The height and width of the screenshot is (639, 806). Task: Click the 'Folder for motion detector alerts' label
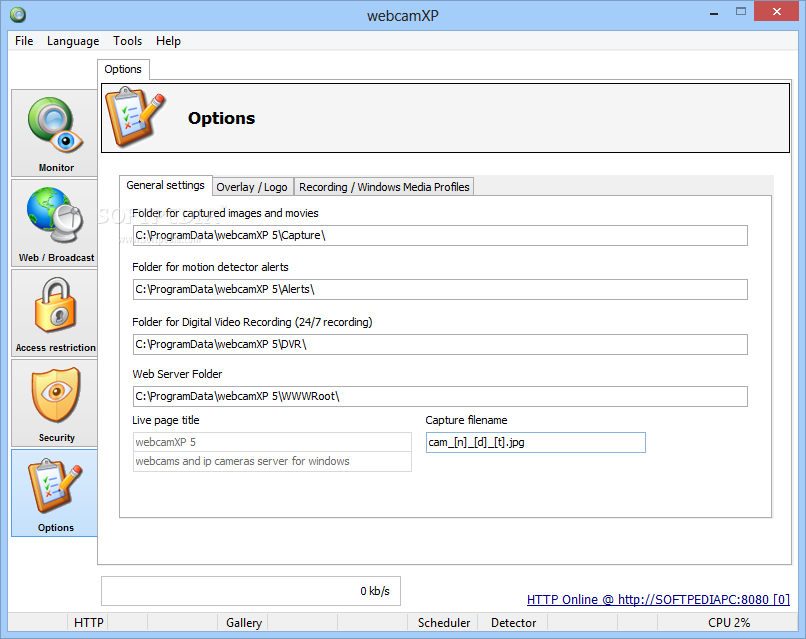[210, 267]
